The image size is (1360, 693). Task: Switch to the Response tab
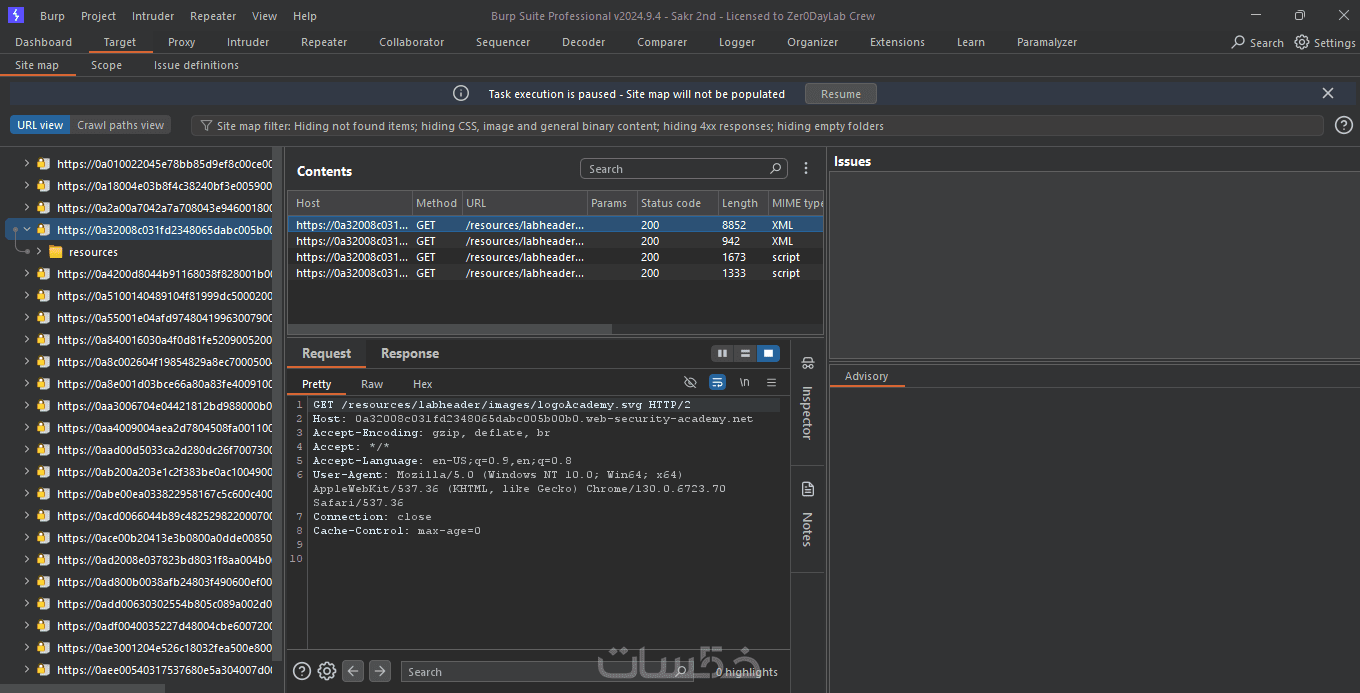click(409, 354)
